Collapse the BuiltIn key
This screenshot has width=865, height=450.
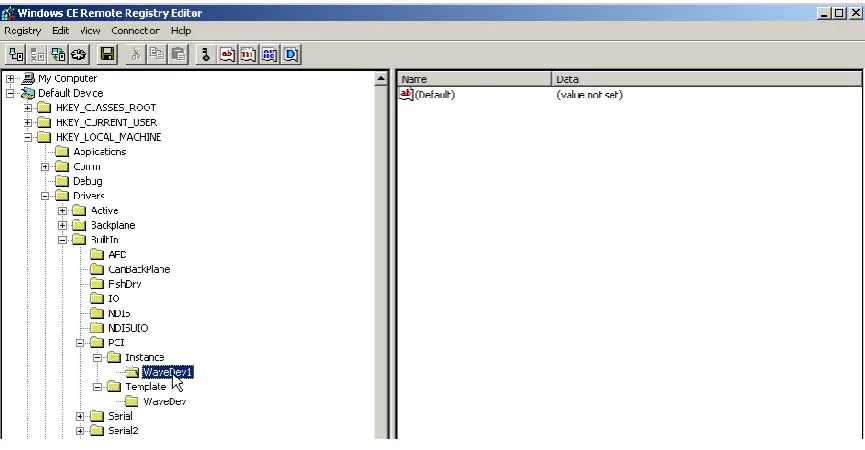click(x=62, y=240)
